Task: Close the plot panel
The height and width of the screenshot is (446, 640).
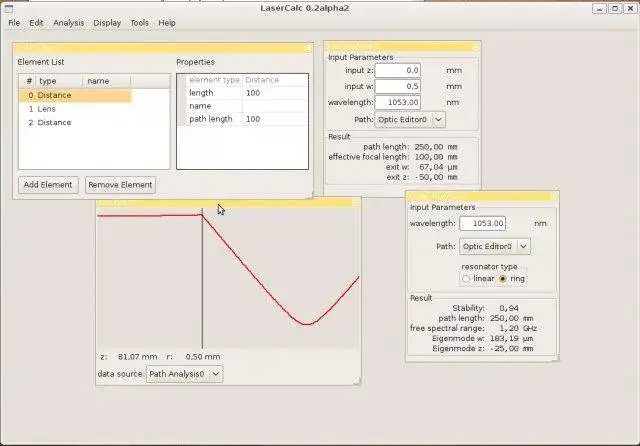Action: (356, 202)
